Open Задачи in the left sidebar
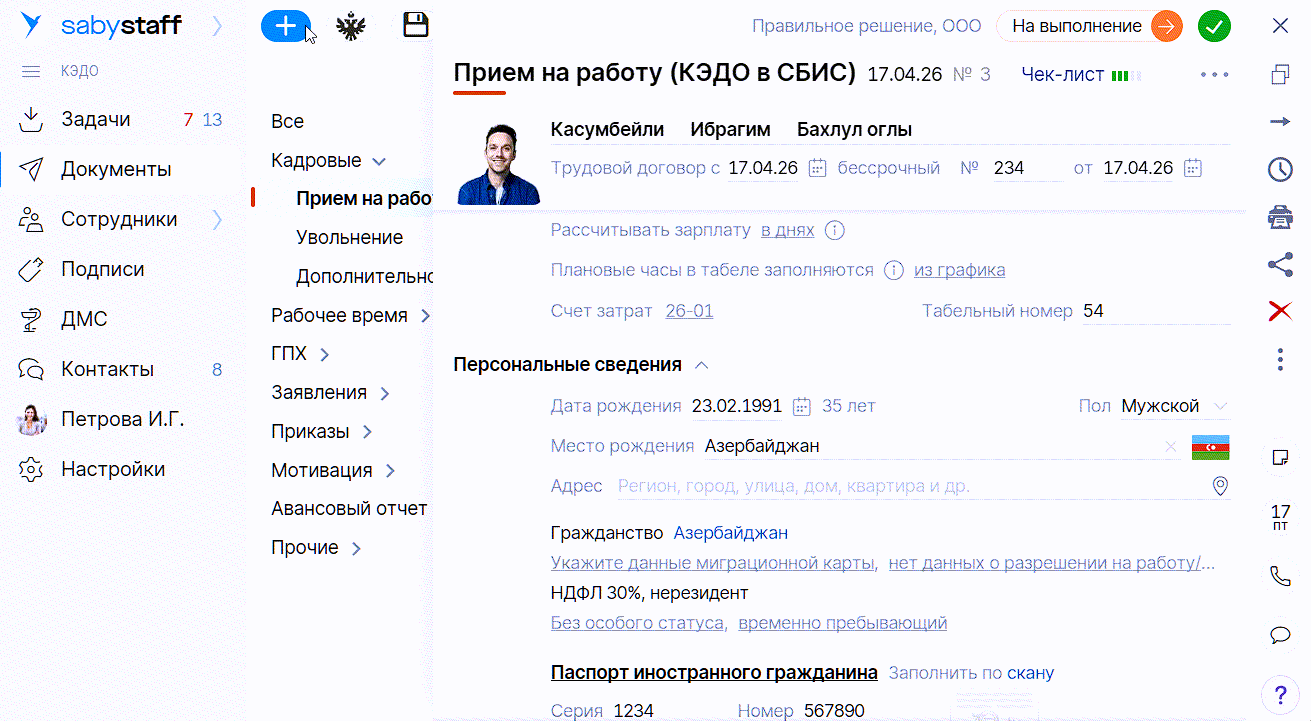The image size is (1311, 721). 96,120
